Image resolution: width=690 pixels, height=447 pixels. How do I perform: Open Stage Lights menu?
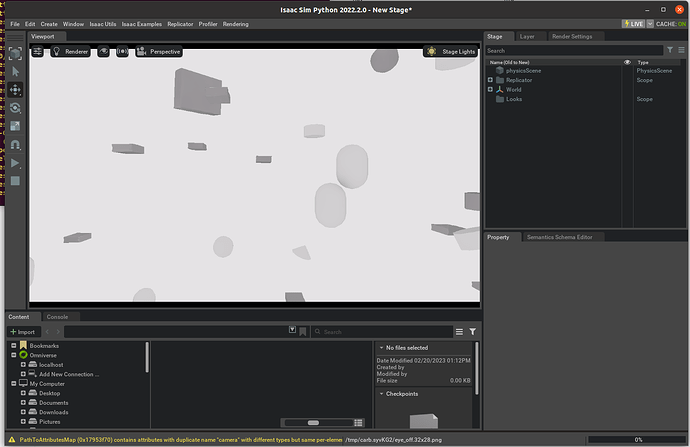[x=451, y=51]
